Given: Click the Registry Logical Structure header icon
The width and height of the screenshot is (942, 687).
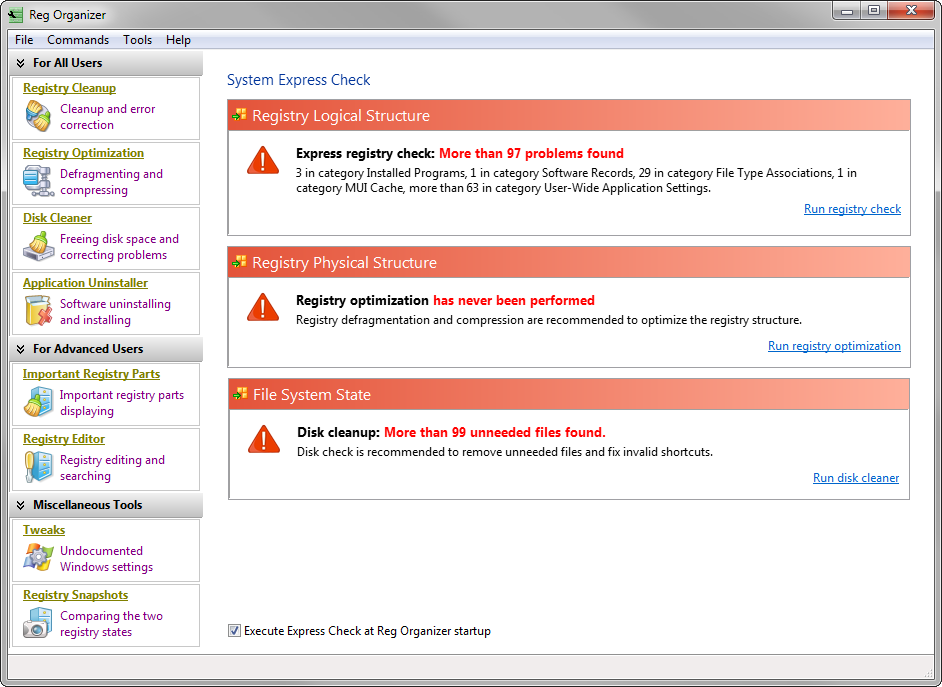Looking at the screenshot, I should tap(240, 115).
